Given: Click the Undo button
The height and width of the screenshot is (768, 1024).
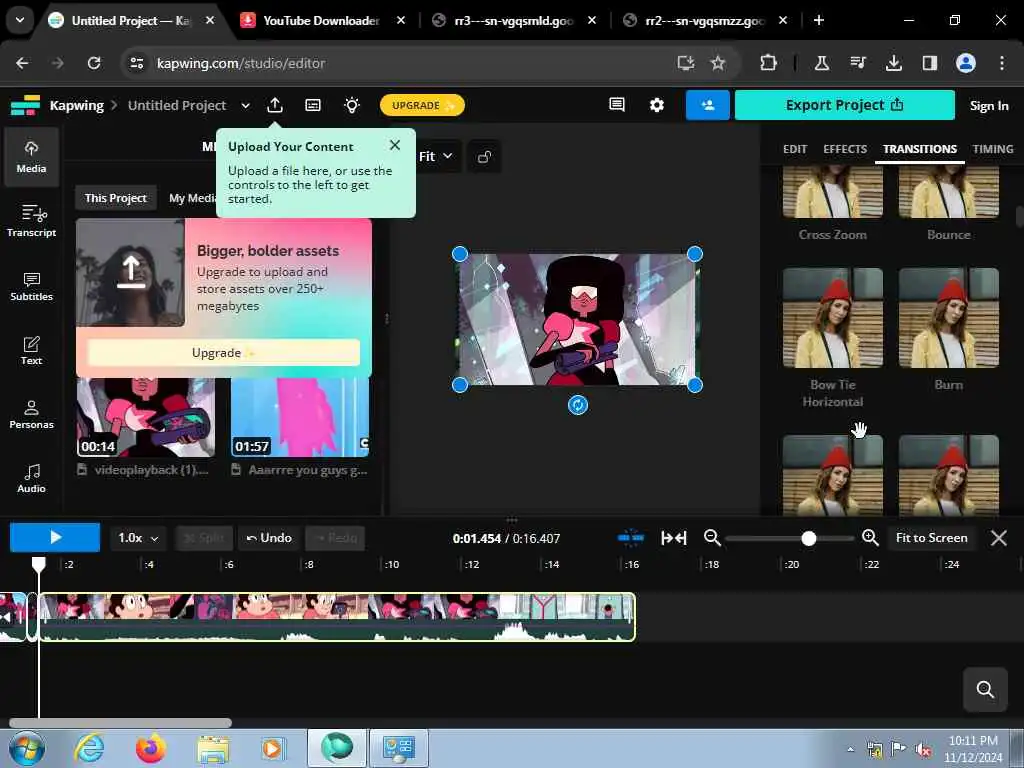Looking at the screenshot, I should 268,538.
